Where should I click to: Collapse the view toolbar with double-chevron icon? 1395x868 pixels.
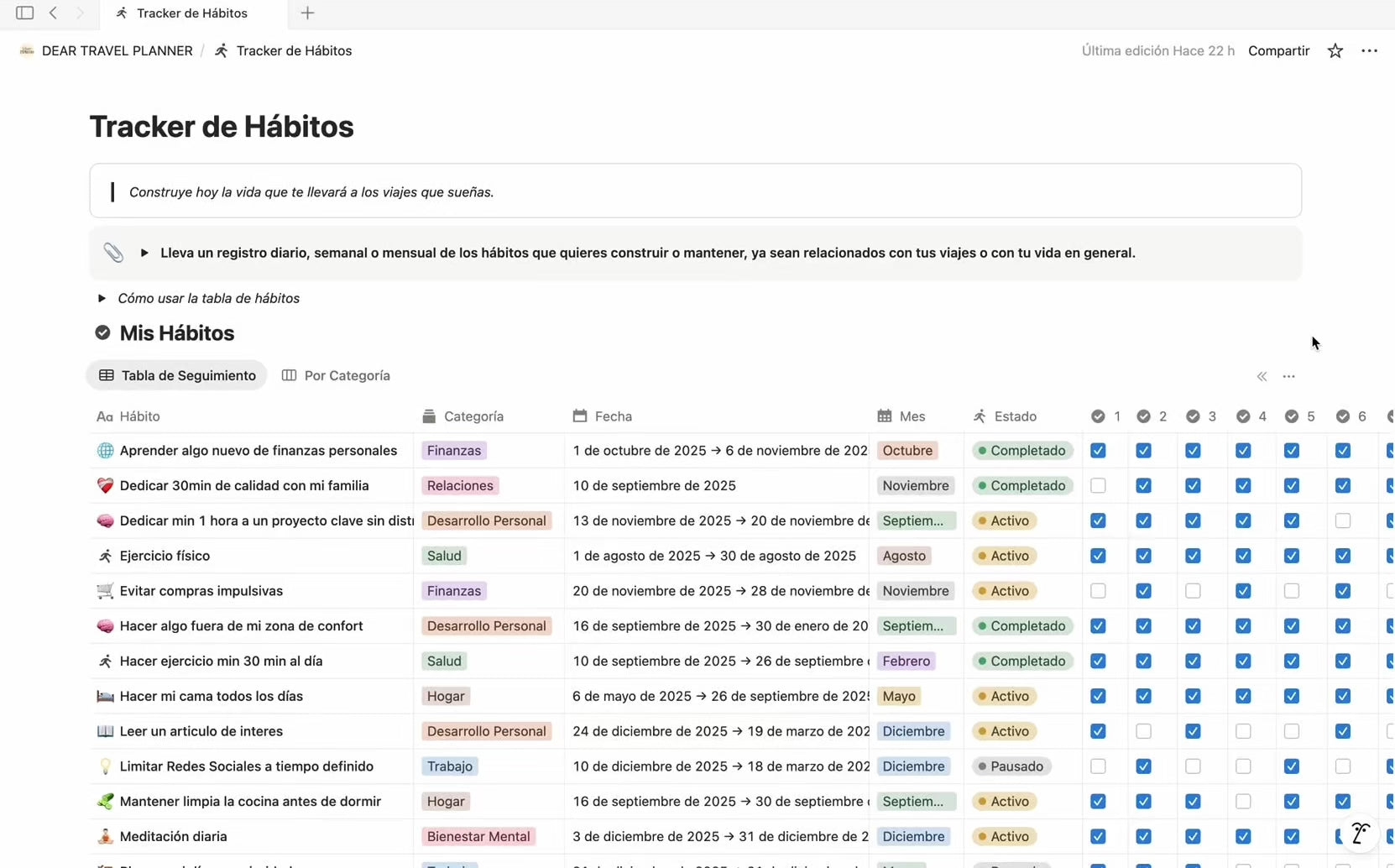(1262, 376)
